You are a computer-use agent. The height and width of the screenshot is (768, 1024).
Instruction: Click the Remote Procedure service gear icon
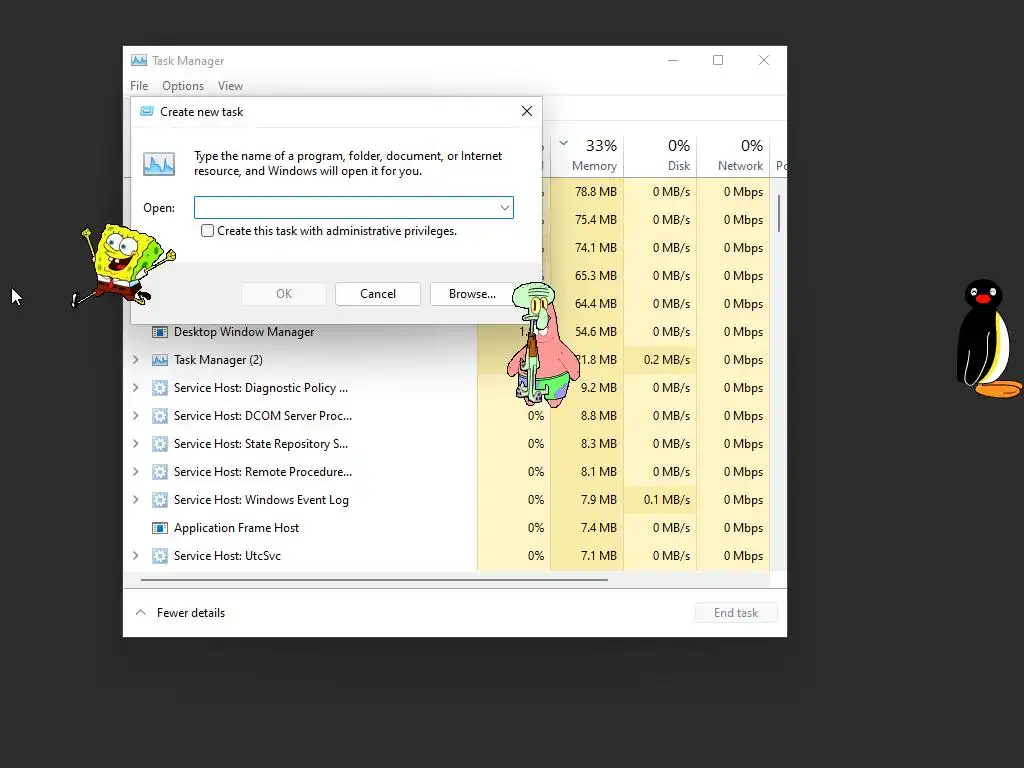(159, 472)
